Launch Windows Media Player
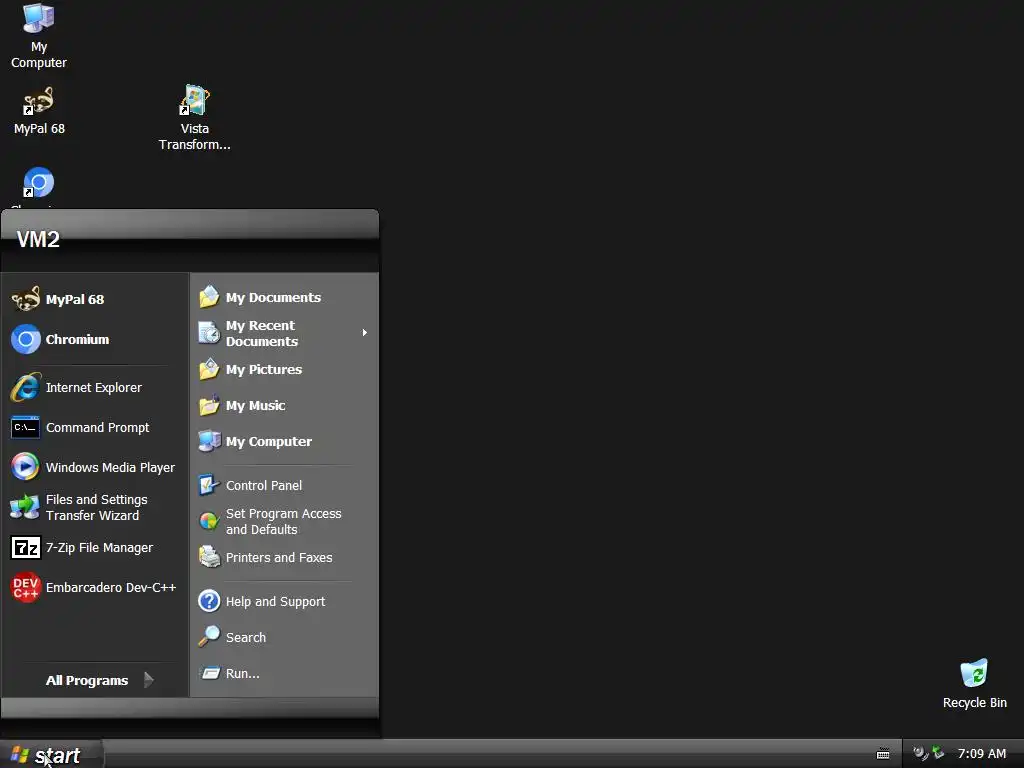This screenshot has width=1024, height=768. tap(95, 468)
